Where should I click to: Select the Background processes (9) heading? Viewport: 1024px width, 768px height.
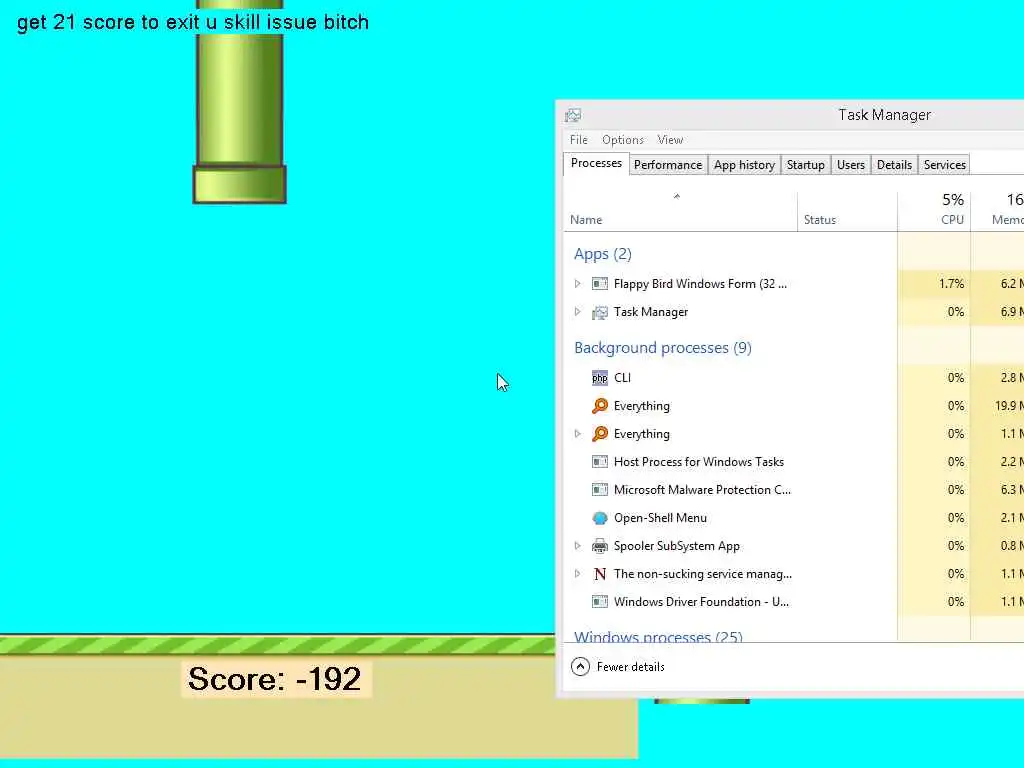662,348
